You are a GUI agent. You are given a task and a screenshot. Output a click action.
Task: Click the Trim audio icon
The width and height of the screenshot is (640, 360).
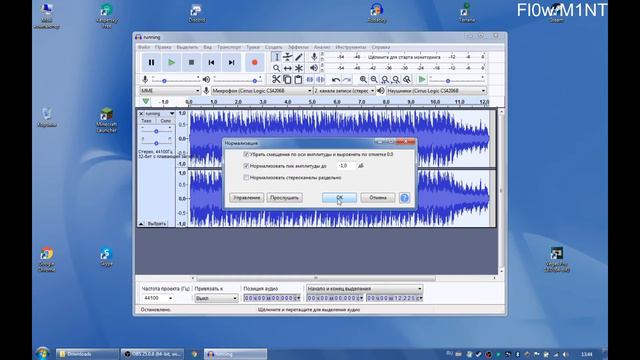click(x=310, y=80)
